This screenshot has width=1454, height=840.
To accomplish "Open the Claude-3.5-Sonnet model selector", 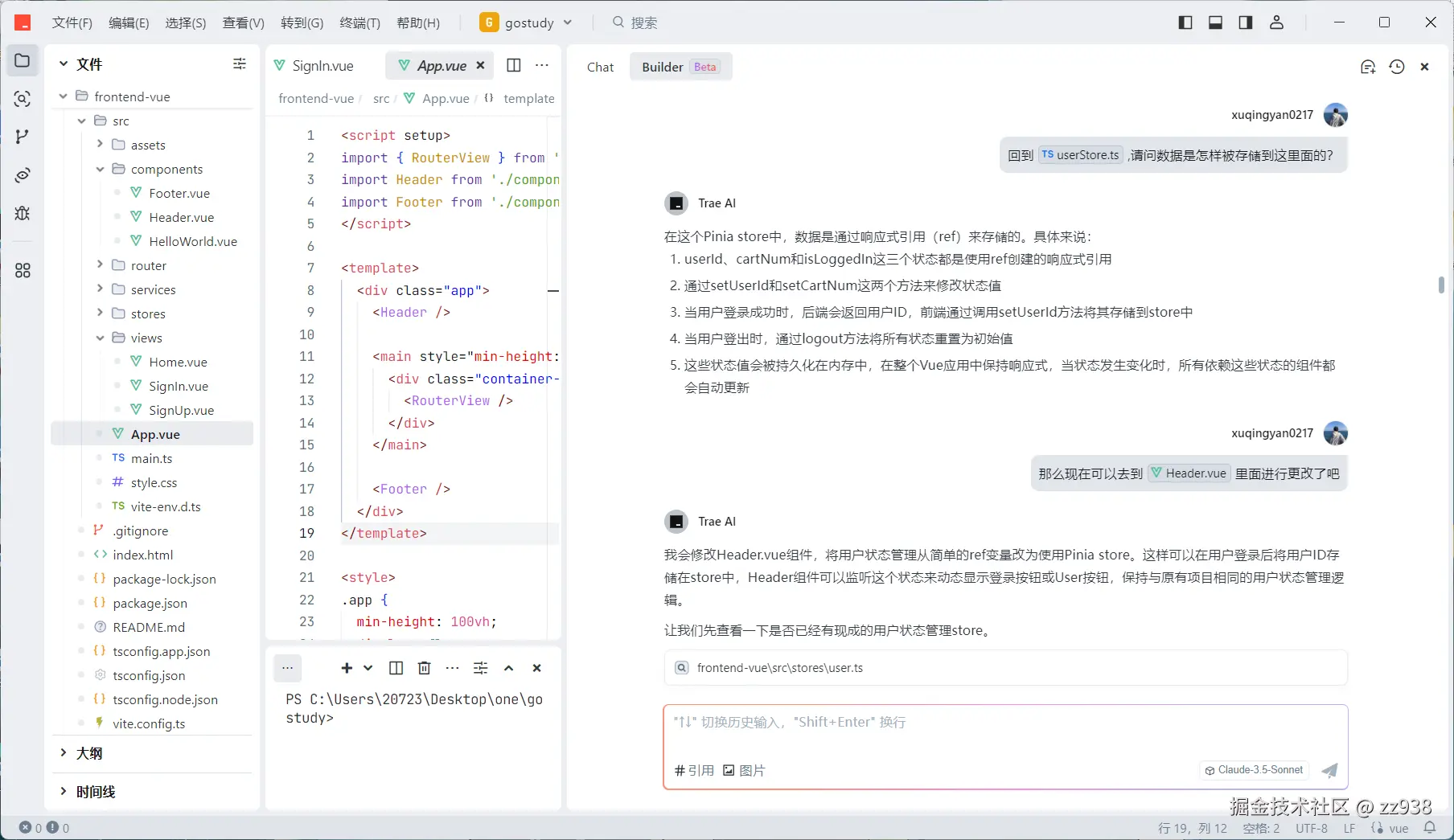I will [1254, 770].
